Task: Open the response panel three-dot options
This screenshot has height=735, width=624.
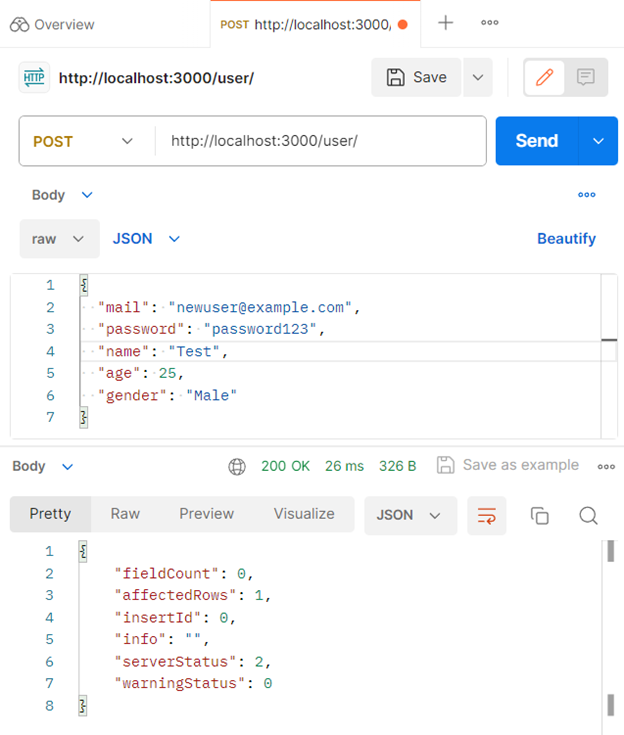Action: coord(606,466)
